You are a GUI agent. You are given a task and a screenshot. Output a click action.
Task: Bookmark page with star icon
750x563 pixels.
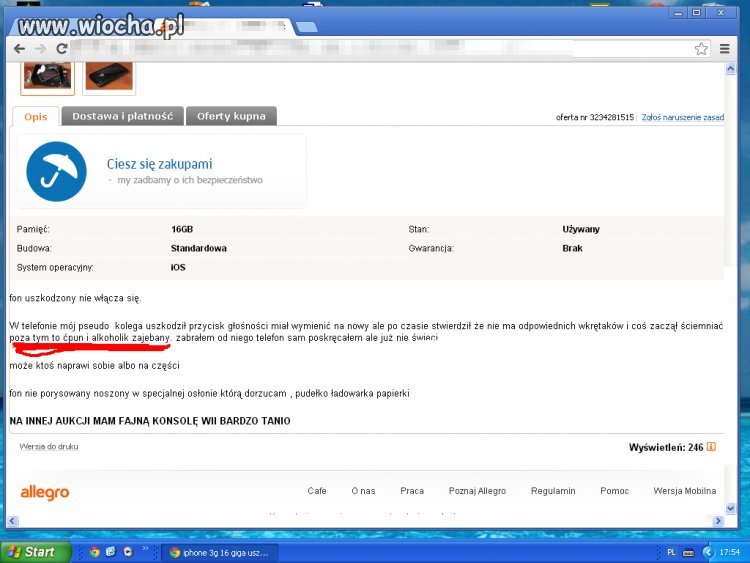coord(701,49)
